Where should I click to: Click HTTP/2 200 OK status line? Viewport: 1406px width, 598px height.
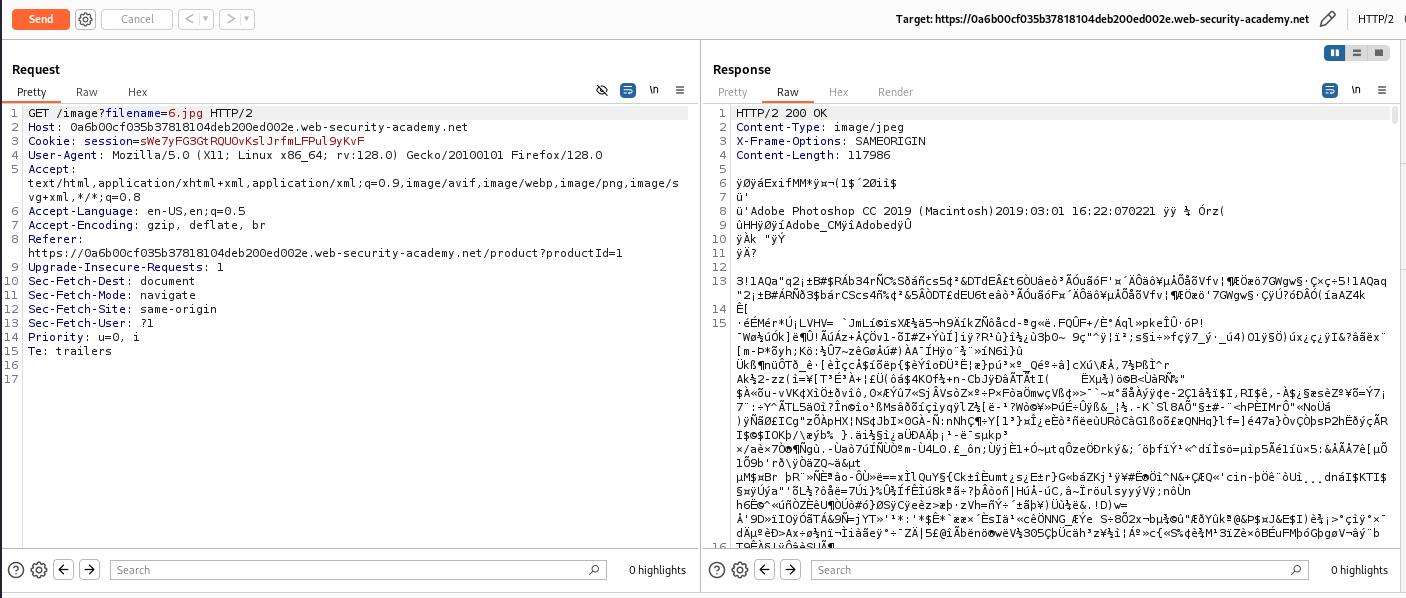point(781,113)
